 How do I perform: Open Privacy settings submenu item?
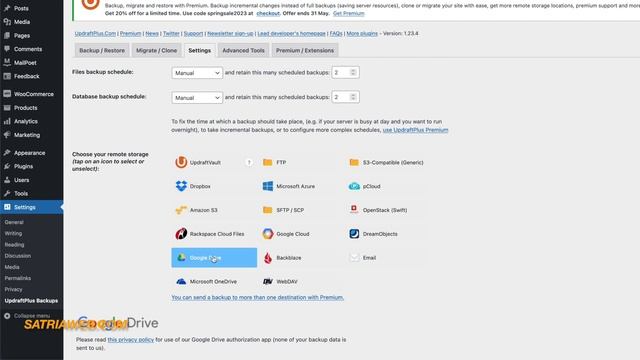(x=13, y=289)
